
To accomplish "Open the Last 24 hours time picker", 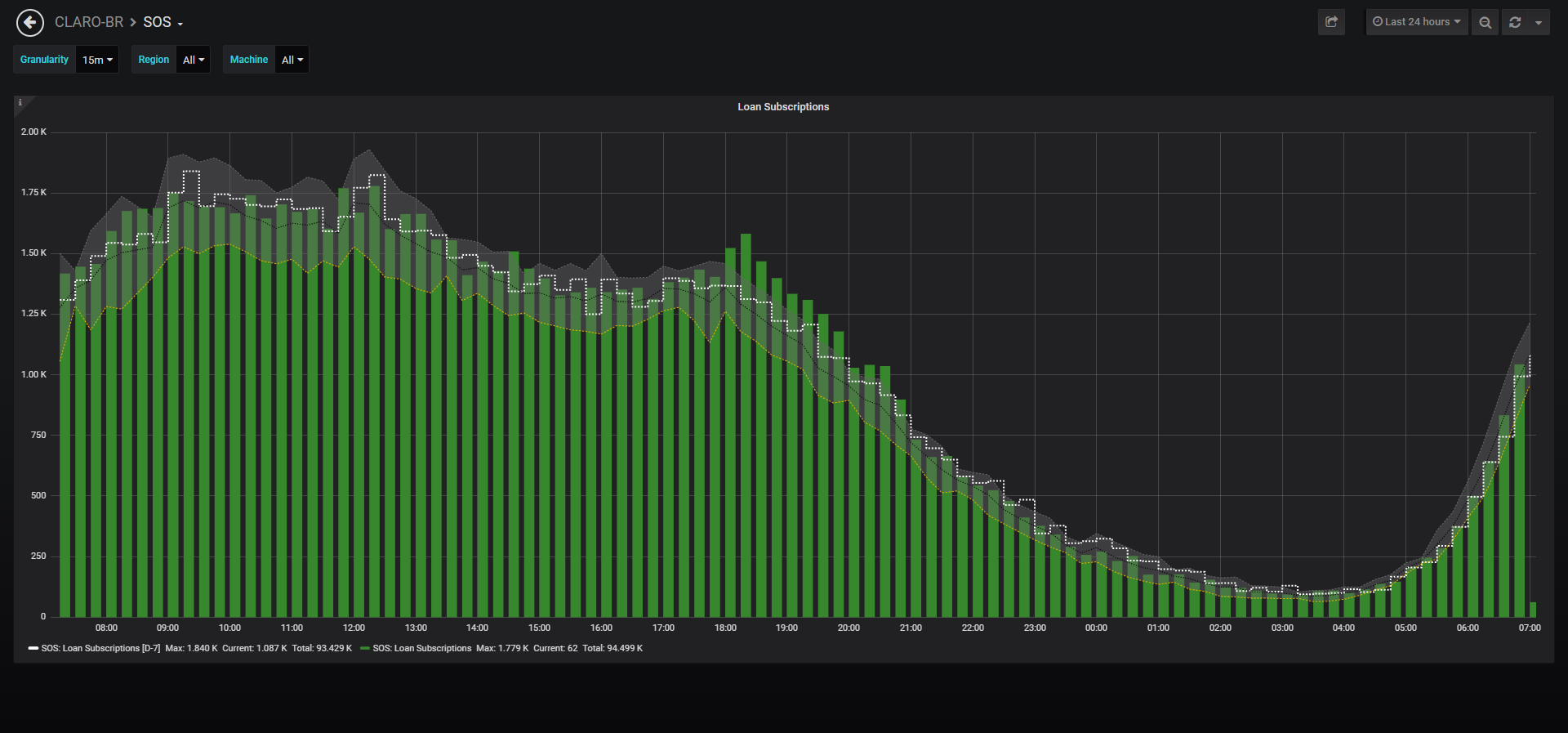I will click(x=1417, y=22).
